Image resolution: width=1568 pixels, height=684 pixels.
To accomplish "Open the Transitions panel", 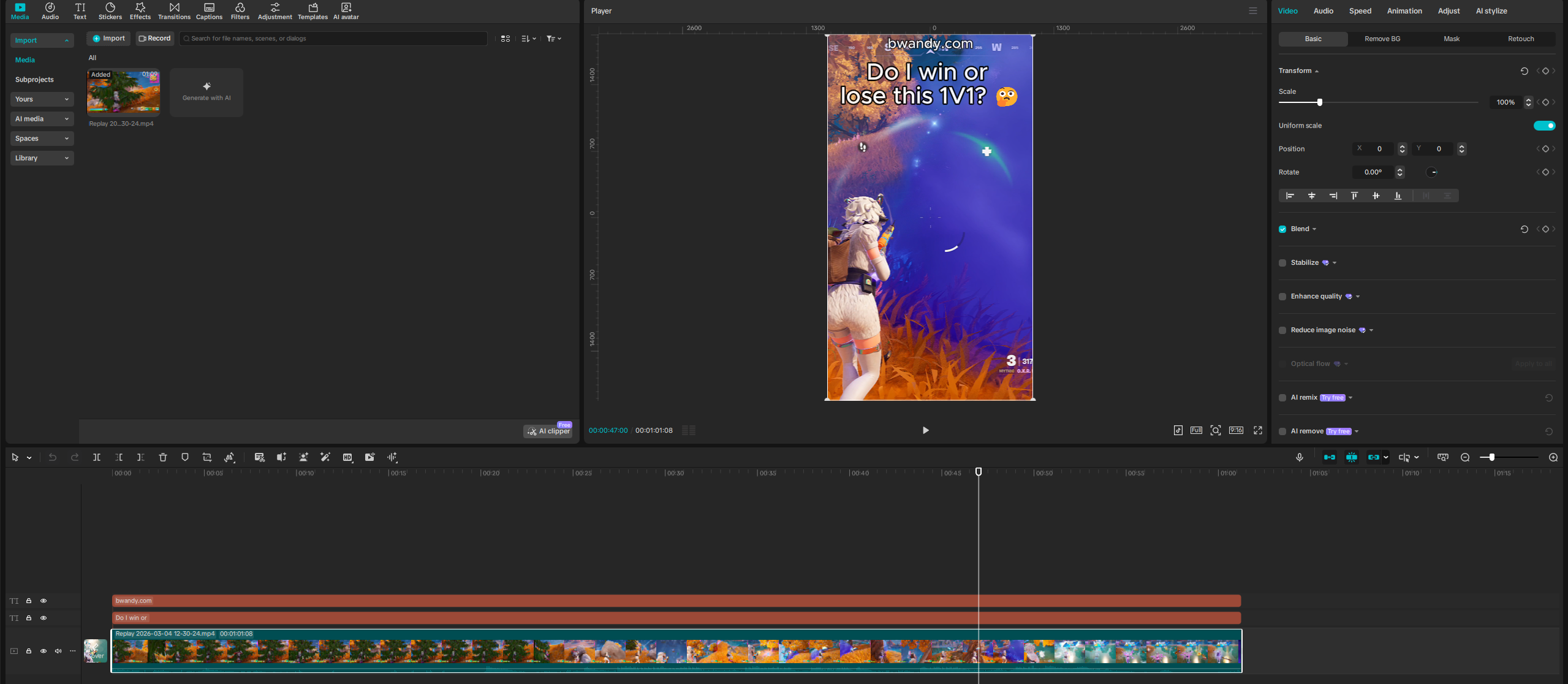I will coord(174,11).
